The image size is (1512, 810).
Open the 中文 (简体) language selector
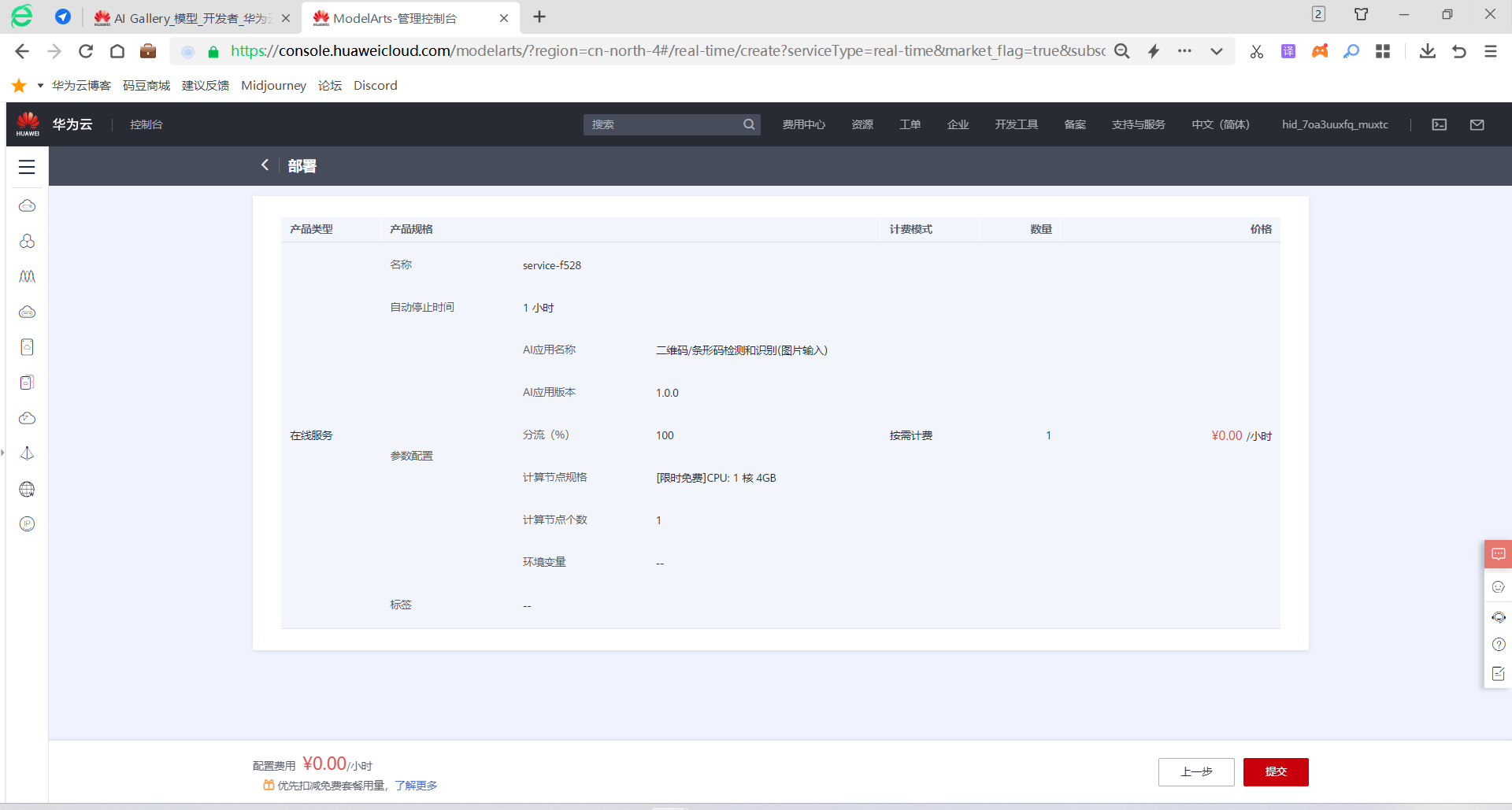(1220, 124)
